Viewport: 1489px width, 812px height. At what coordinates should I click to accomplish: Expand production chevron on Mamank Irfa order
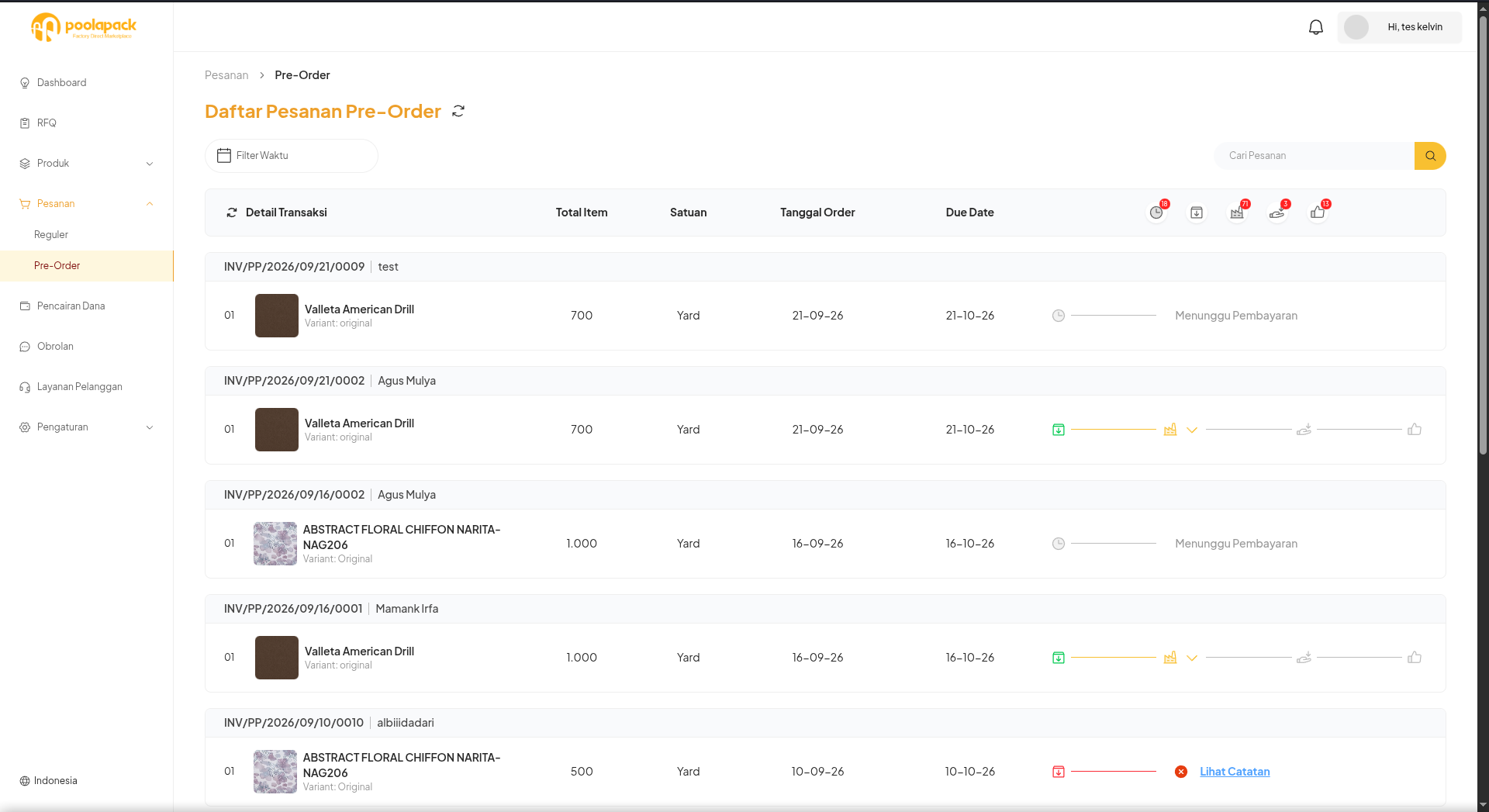(1192, 658)
